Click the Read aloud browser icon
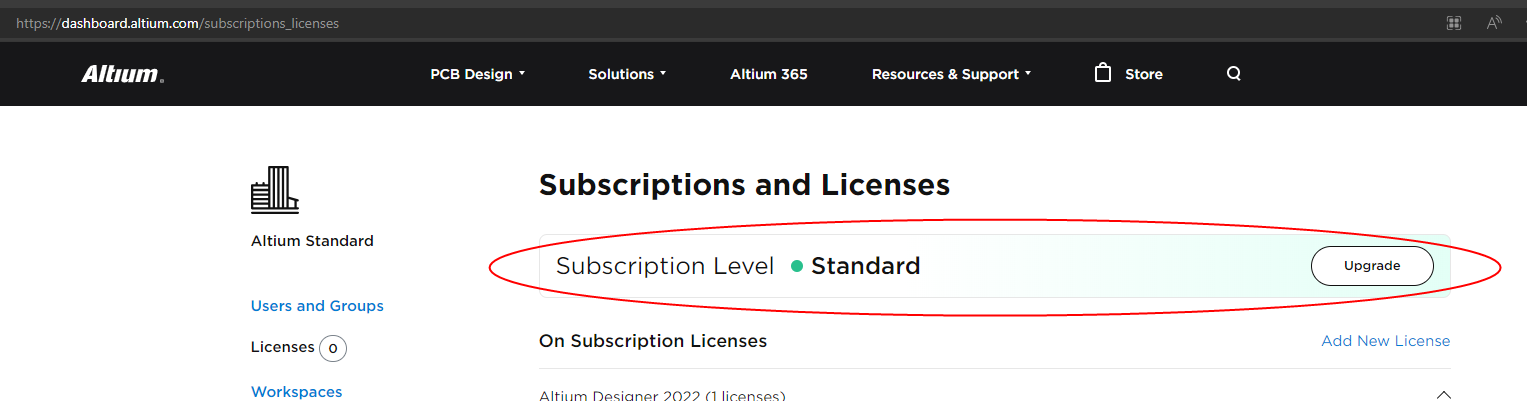 1495,22
